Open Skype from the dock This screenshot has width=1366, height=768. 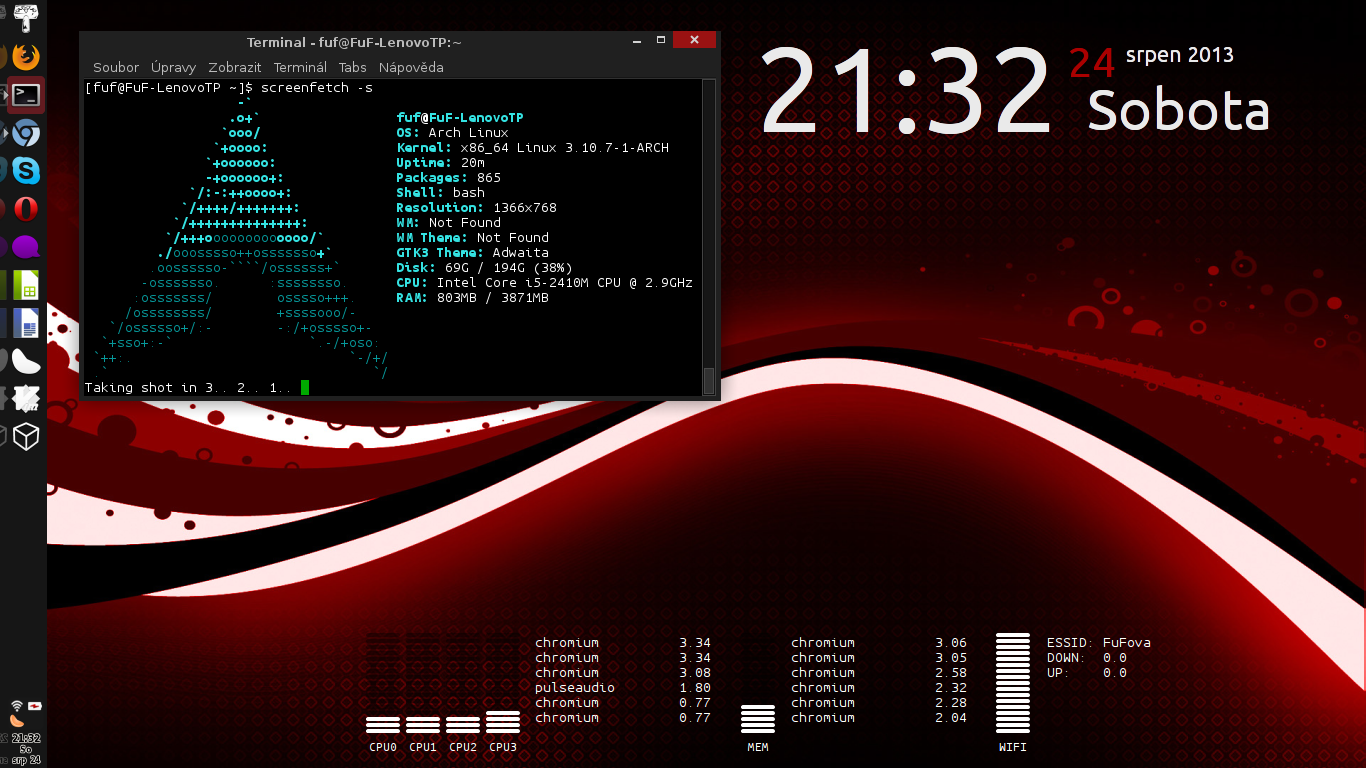26,171
